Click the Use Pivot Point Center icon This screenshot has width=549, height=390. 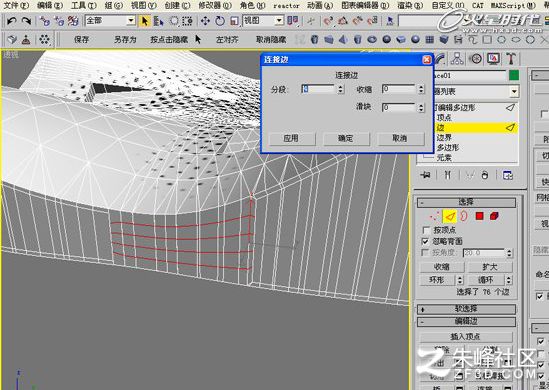click(x=293, y=21)
